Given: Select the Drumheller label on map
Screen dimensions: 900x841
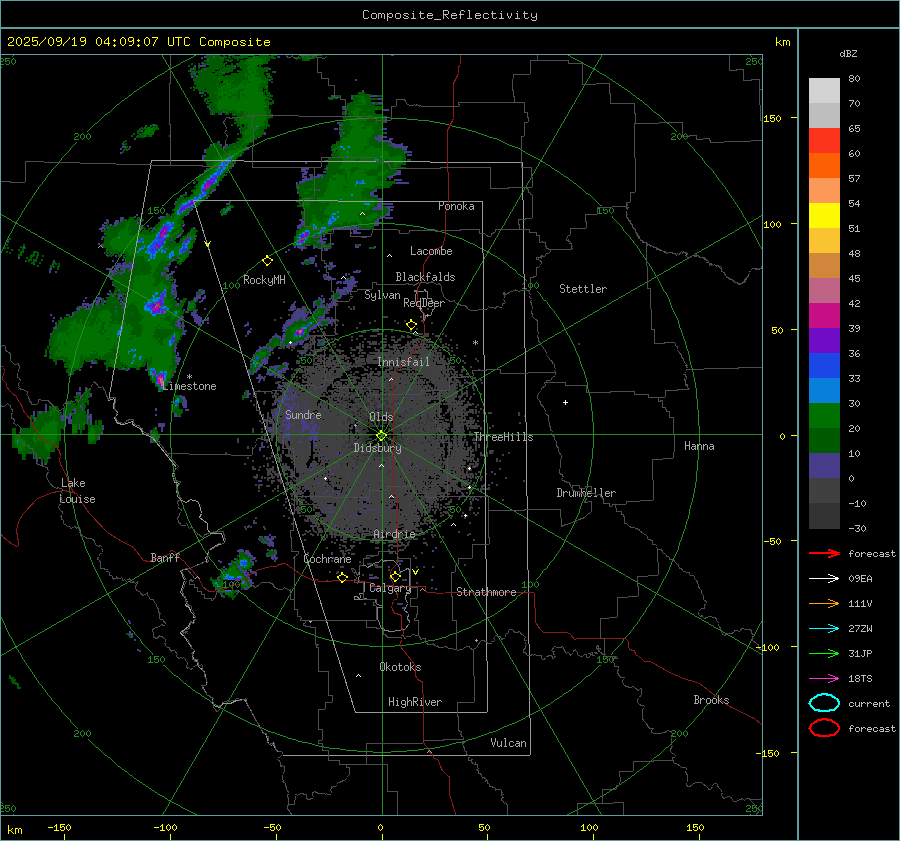Looking at the screenshot, I should (x=586, y=493).
